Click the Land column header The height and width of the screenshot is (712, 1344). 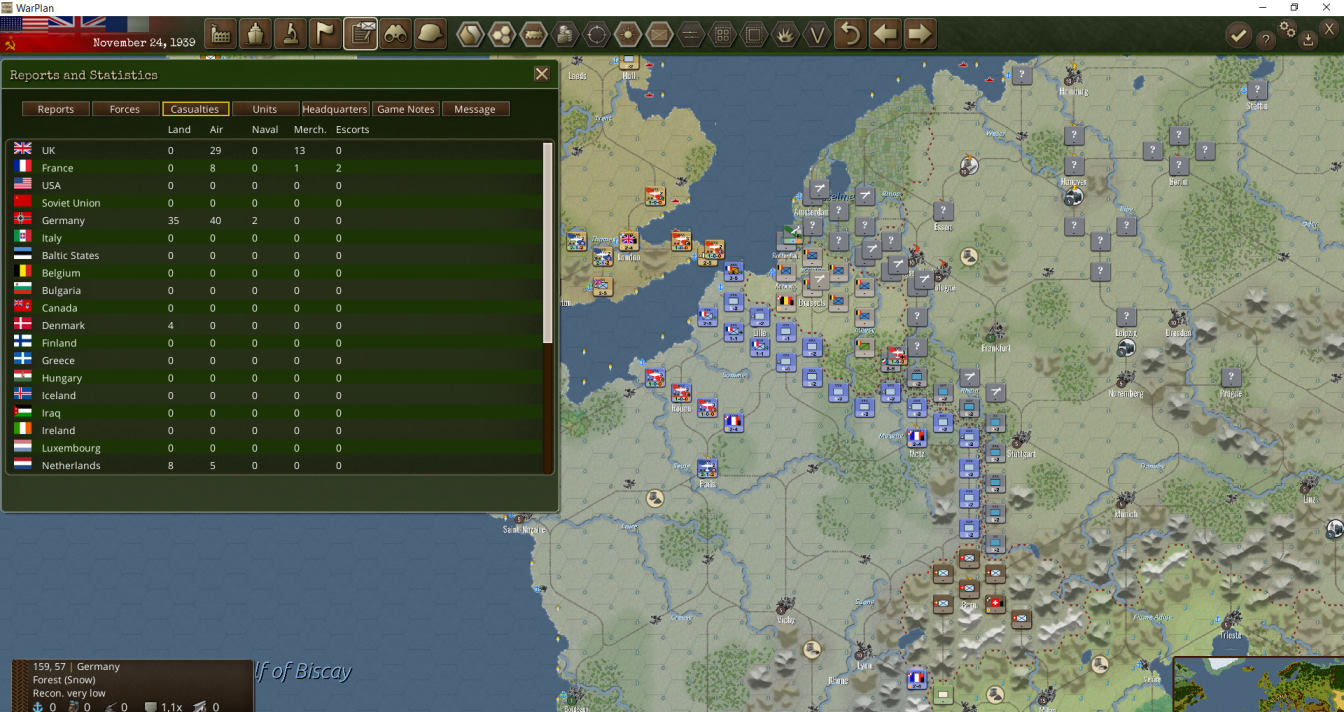[x=179, y=129]
